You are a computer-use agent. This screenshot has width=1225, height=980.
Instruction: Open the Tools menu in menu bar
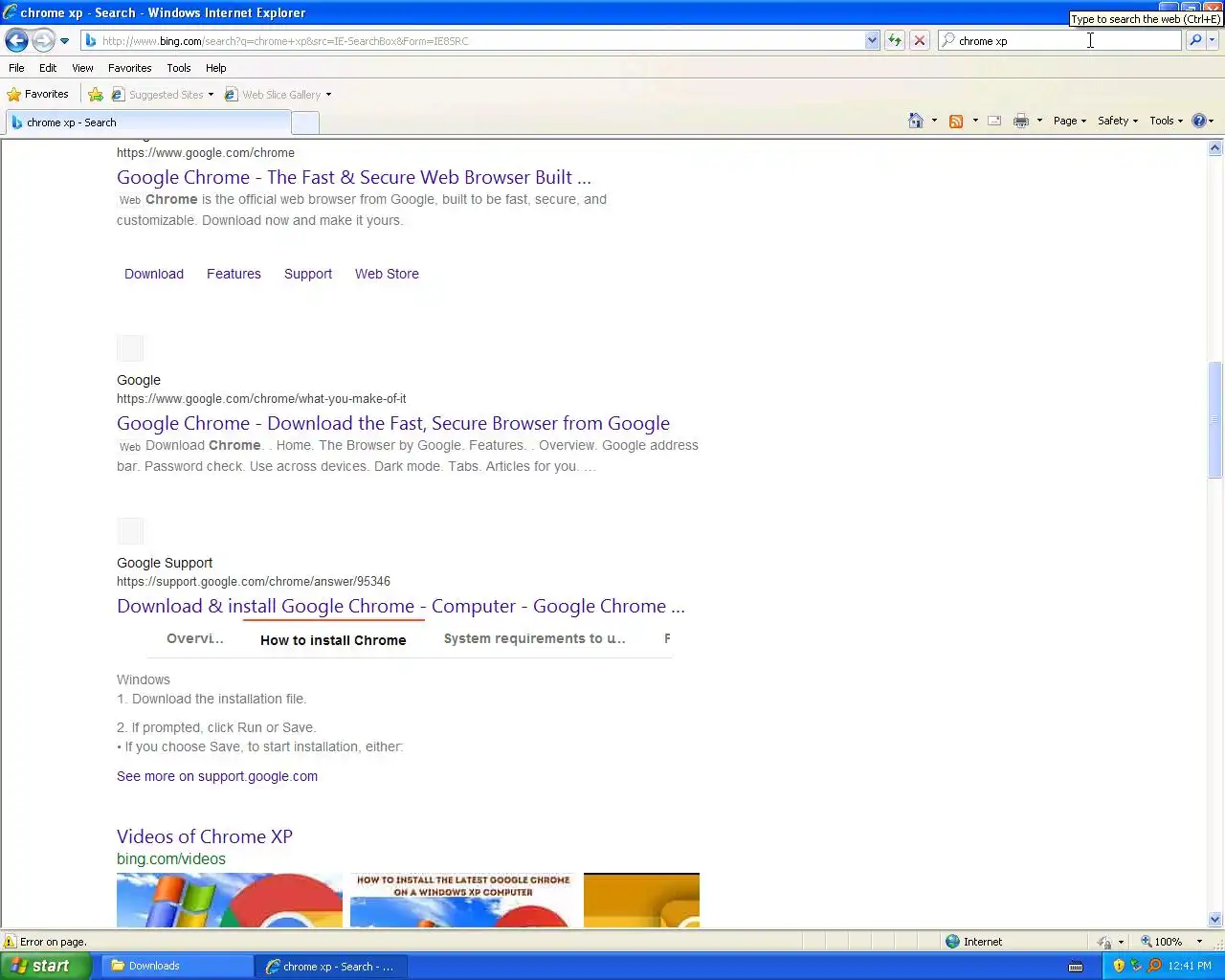click(178, 68)
